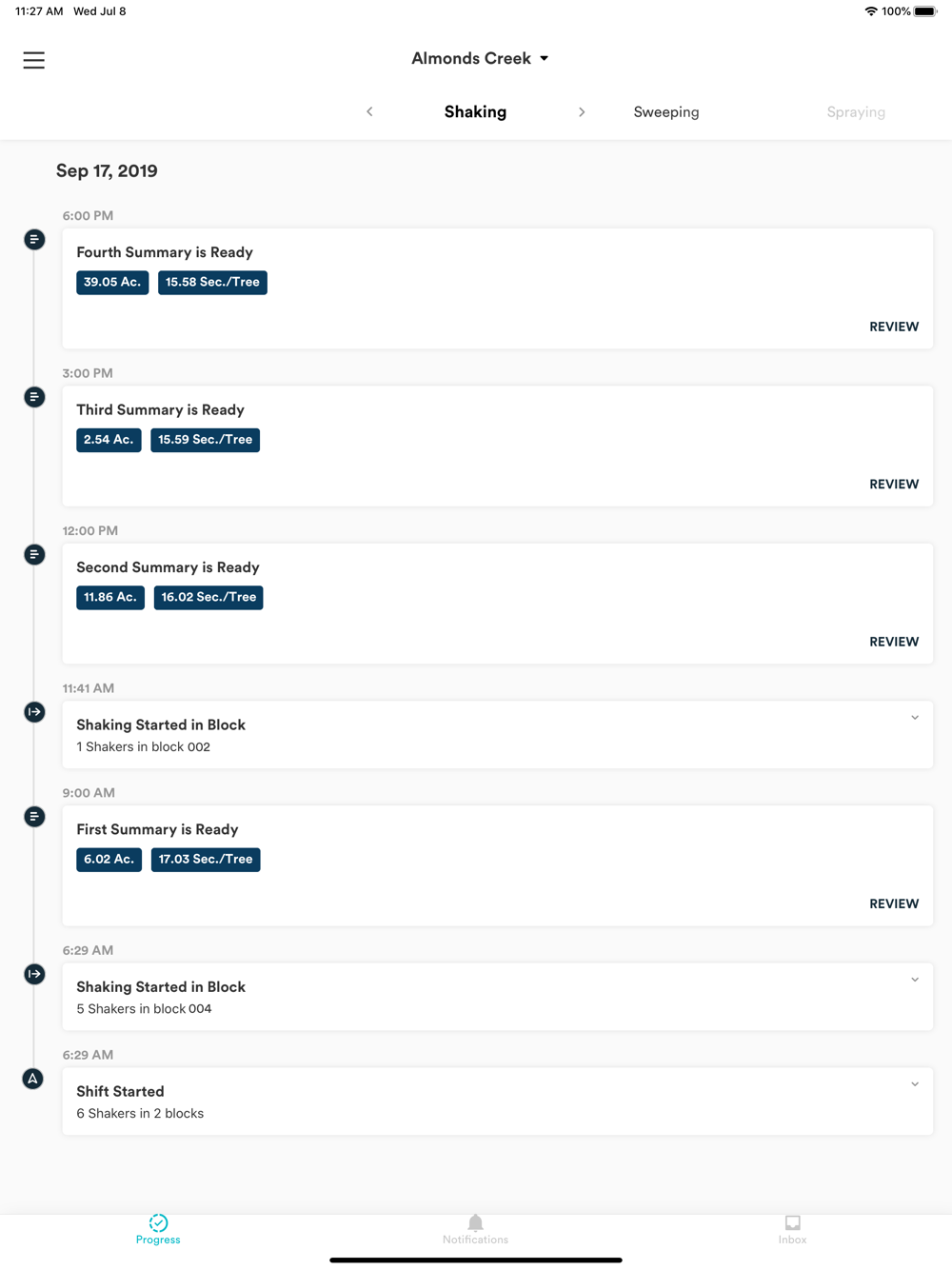
Task: Review the Third Summary
Action: (x=894, y=484)
